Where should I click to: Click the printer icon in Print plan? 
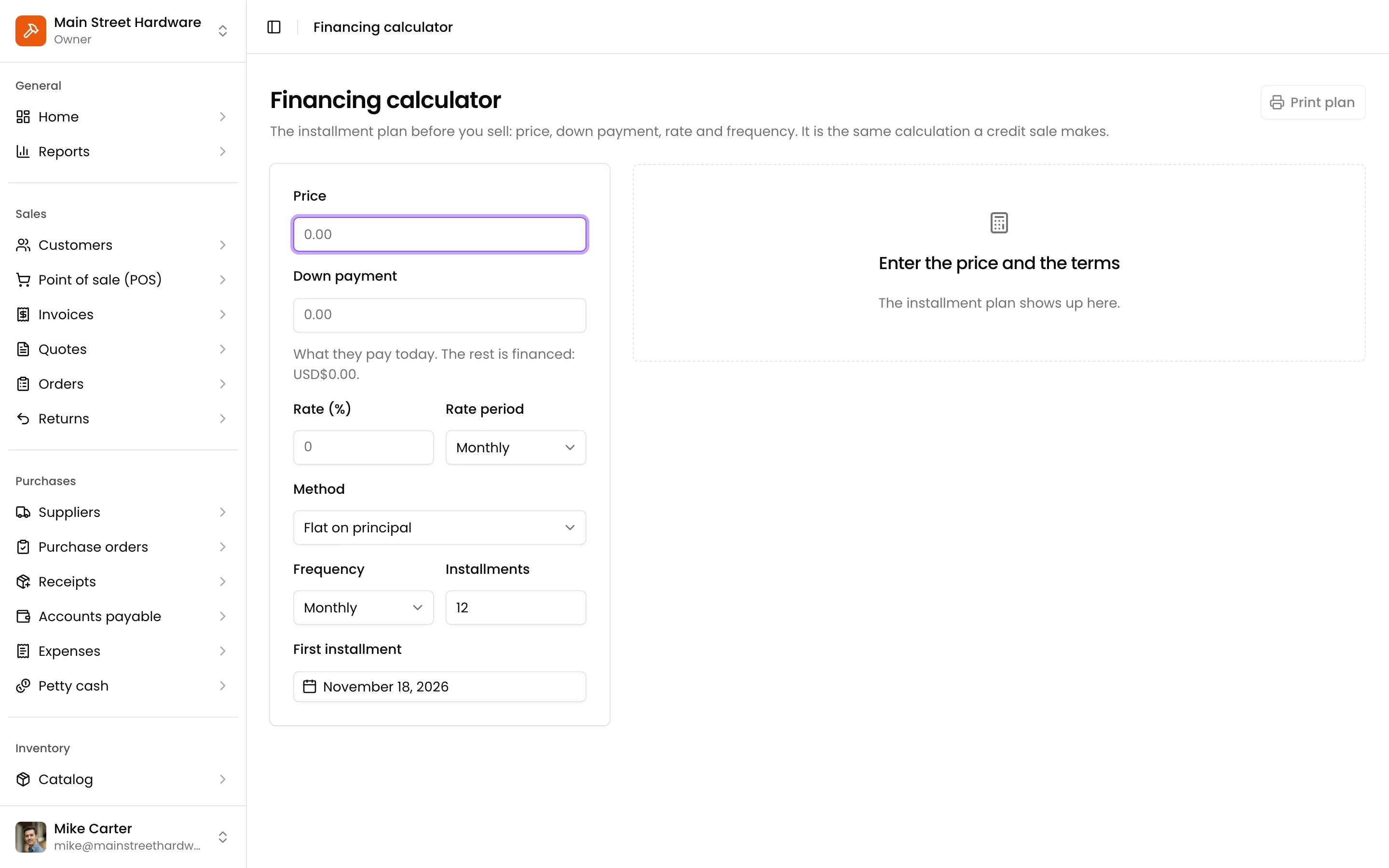click(1277, 102)
